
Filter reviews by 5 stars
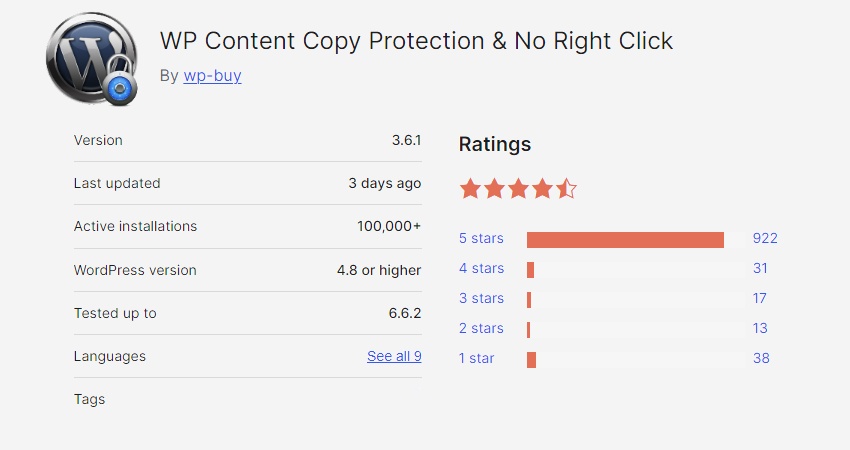tap(481, 239)
